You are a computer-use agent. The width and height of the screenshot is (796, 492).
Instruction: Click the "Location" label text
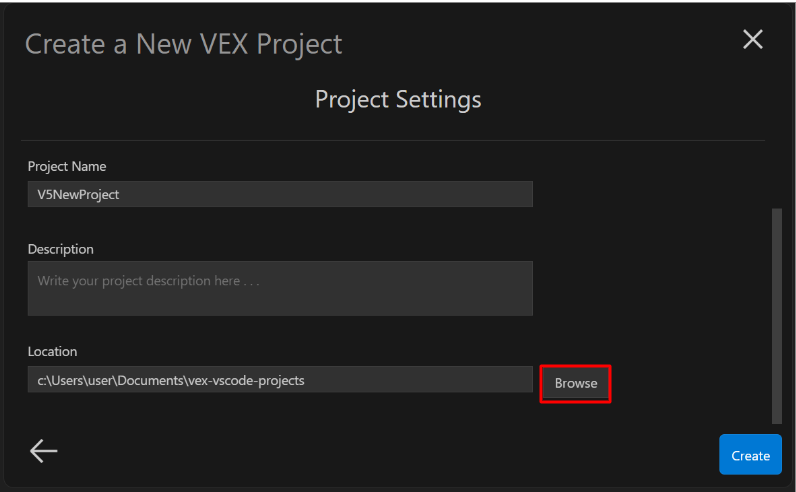click(53, 351)
